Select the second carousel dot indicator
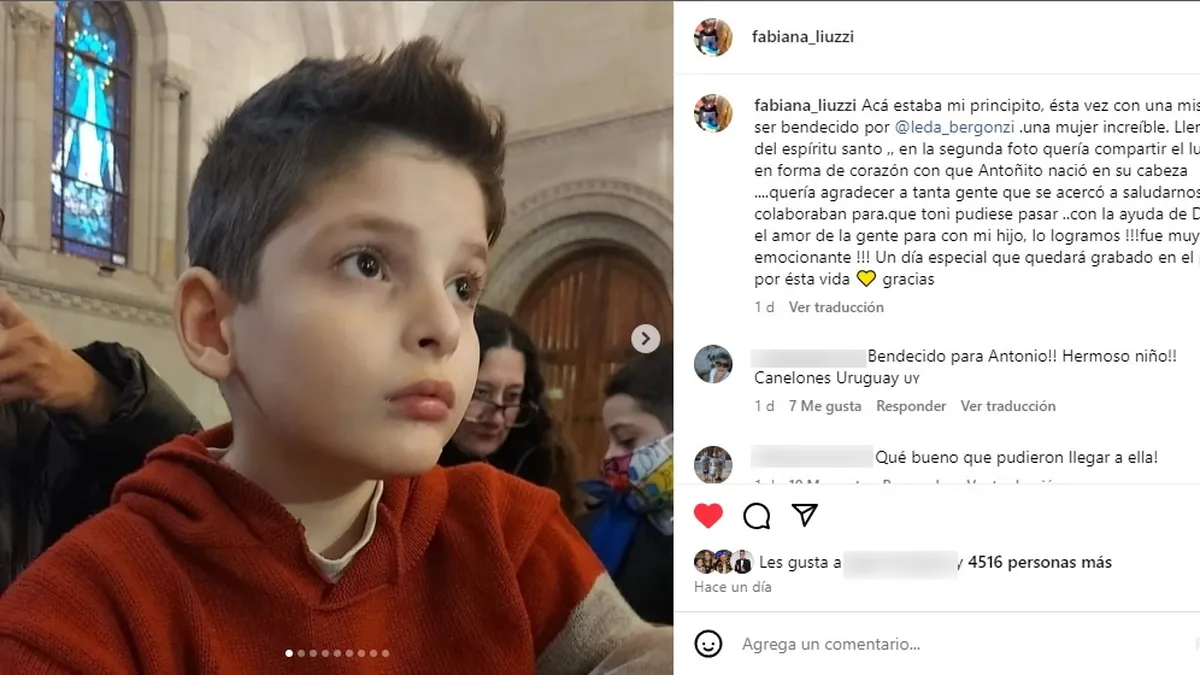Image resolution: width=1200 pixels, height=675 pixels. [301, 653]
